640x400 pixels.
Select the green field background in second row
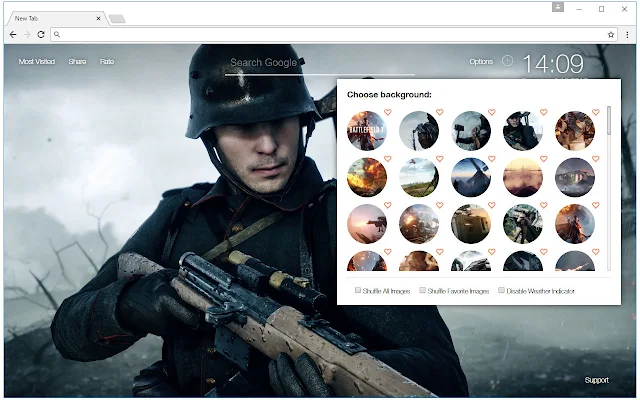click(x=419, y=178)
